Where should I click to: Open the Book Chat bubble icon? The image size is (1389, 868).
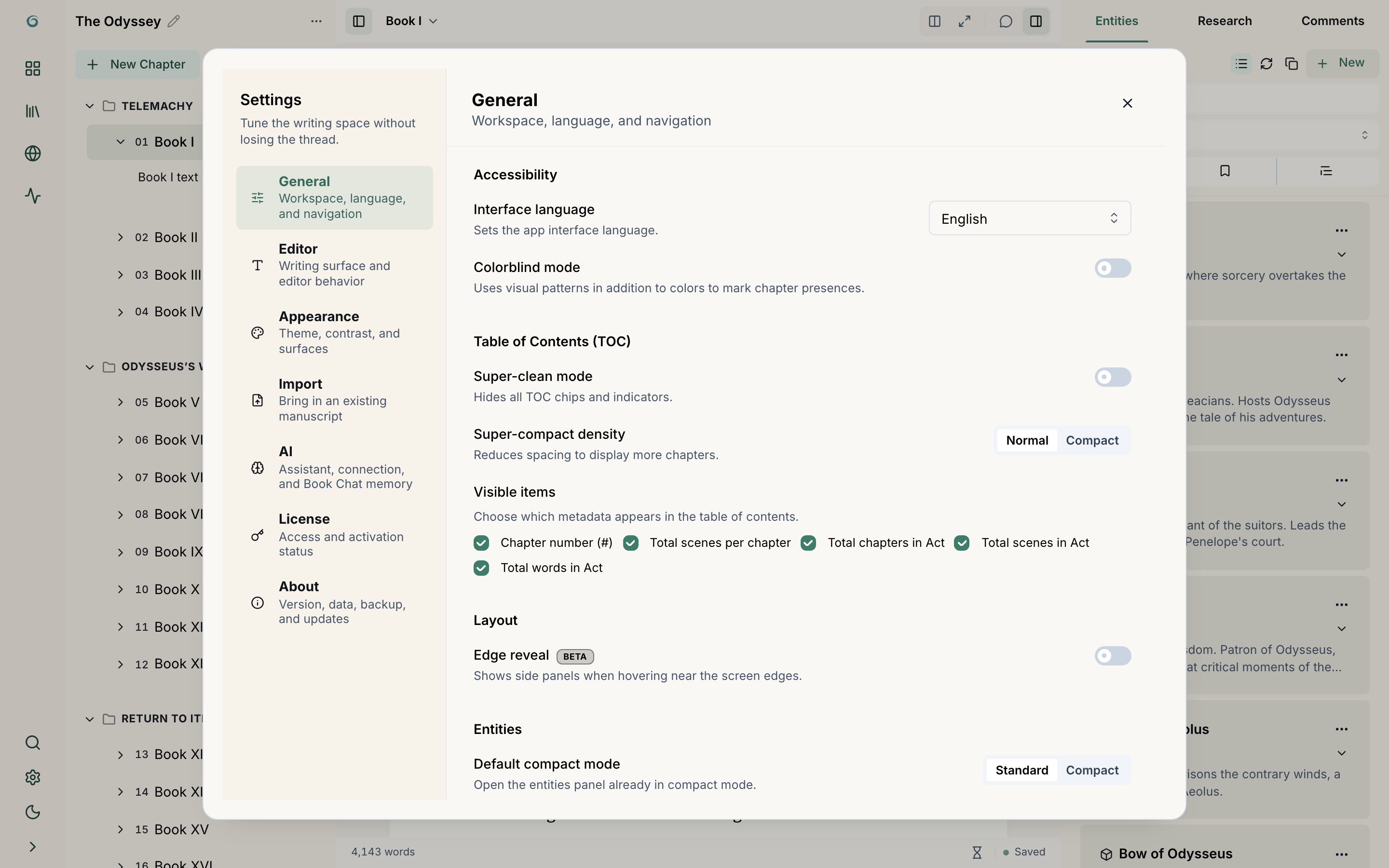(x=1006, y=21)
